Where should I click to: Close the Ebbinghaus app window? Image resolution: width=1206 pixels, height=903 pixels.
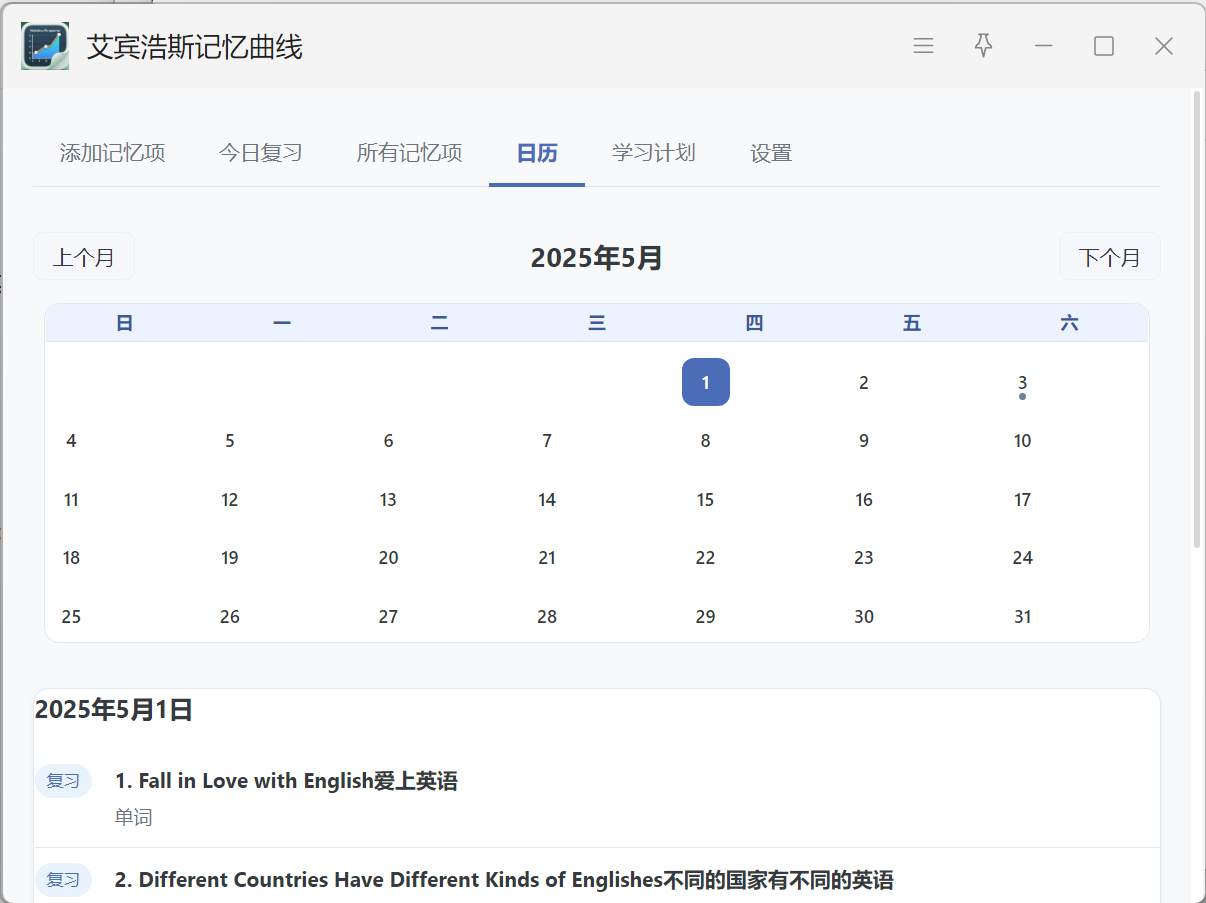click(x=1164, y=46)
